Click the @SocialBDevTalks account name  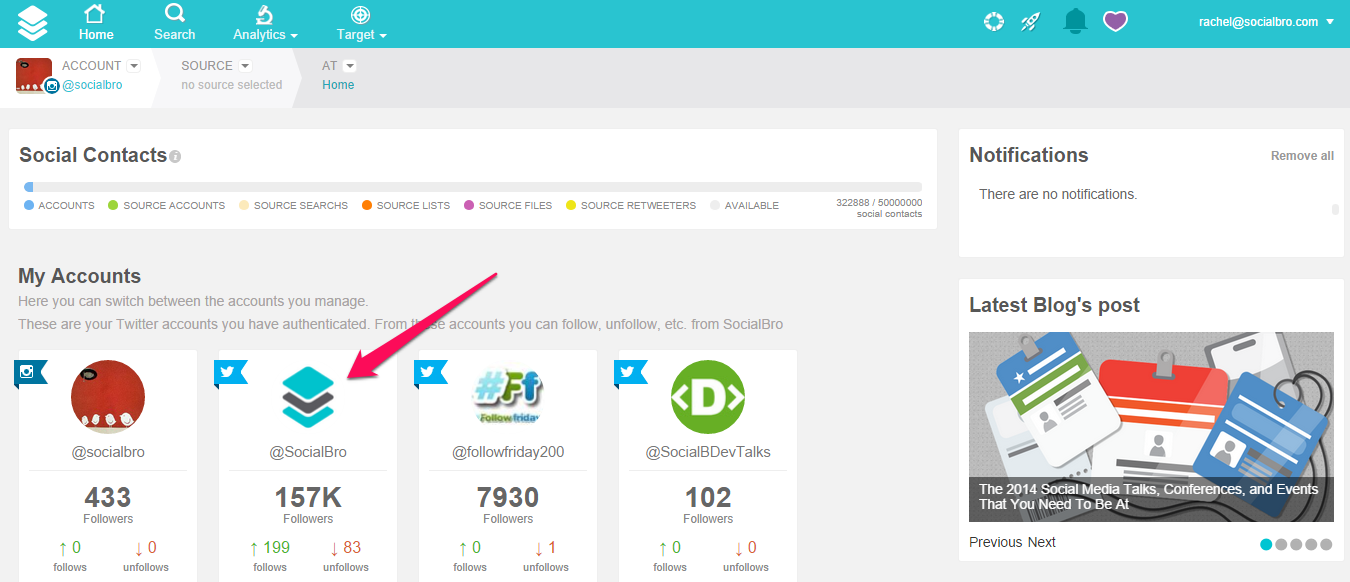point(708,452)
